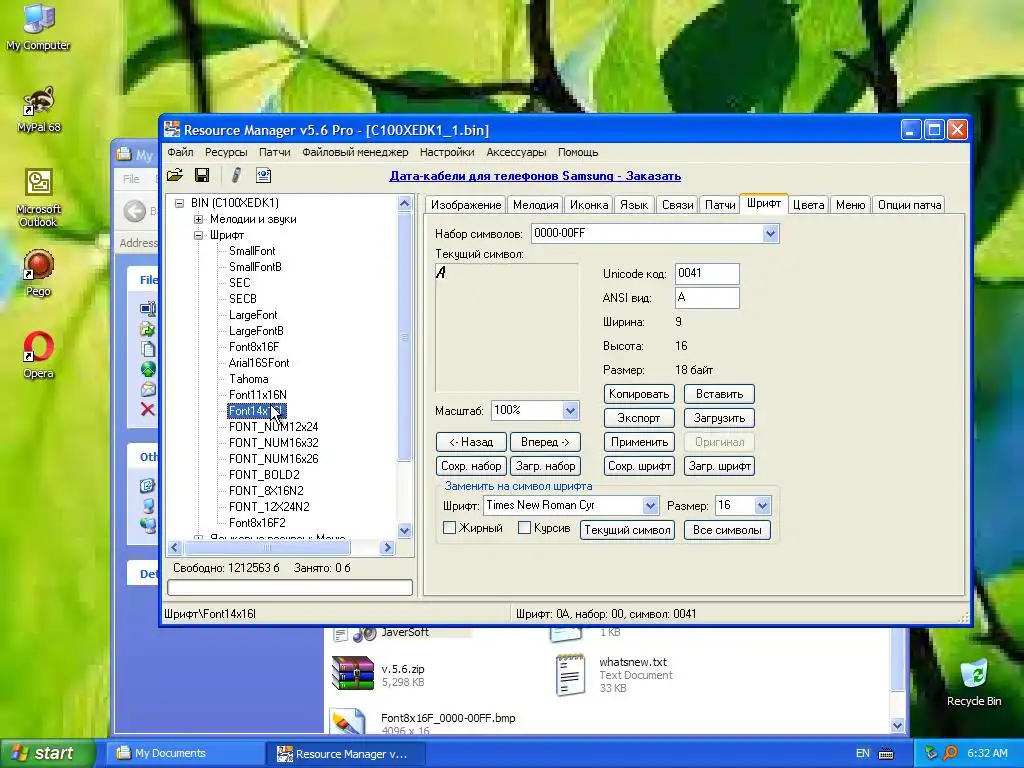
Task: Open the Размер 16 dropdown
Action: coord(762,505)
